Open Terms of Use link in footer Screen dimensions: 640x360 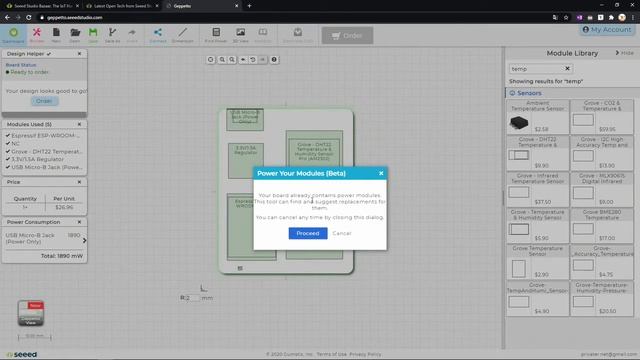[331, 354]
